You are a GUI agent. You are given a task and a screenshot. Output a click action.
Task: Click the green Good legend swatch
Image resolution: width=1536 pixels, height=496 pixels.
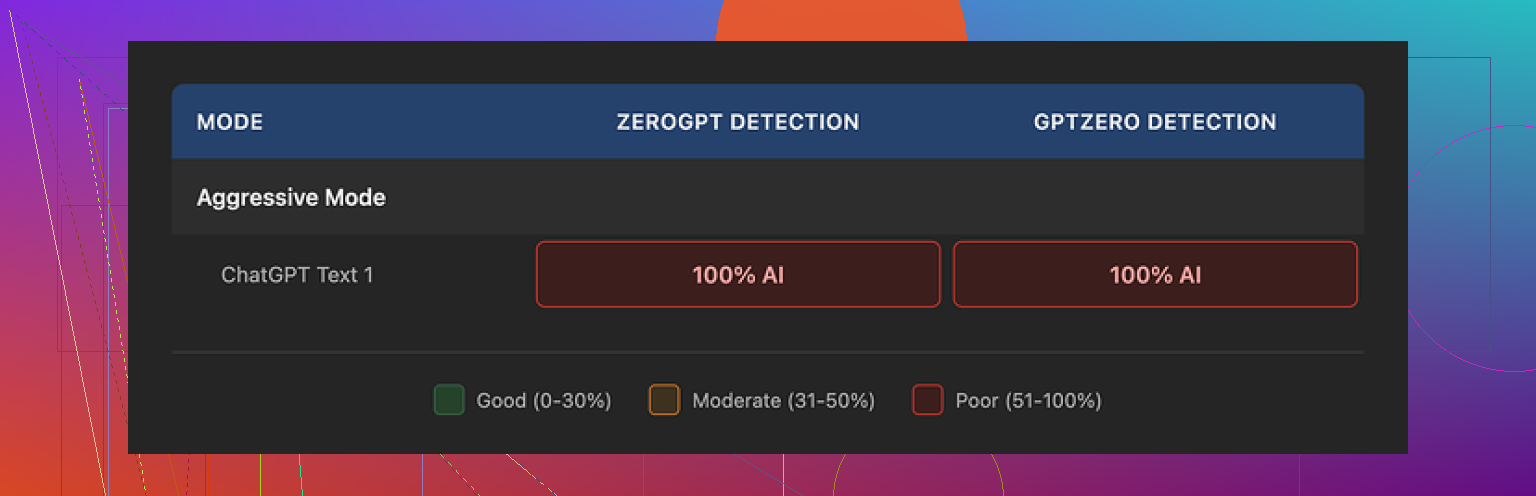(x=449, y=401)
